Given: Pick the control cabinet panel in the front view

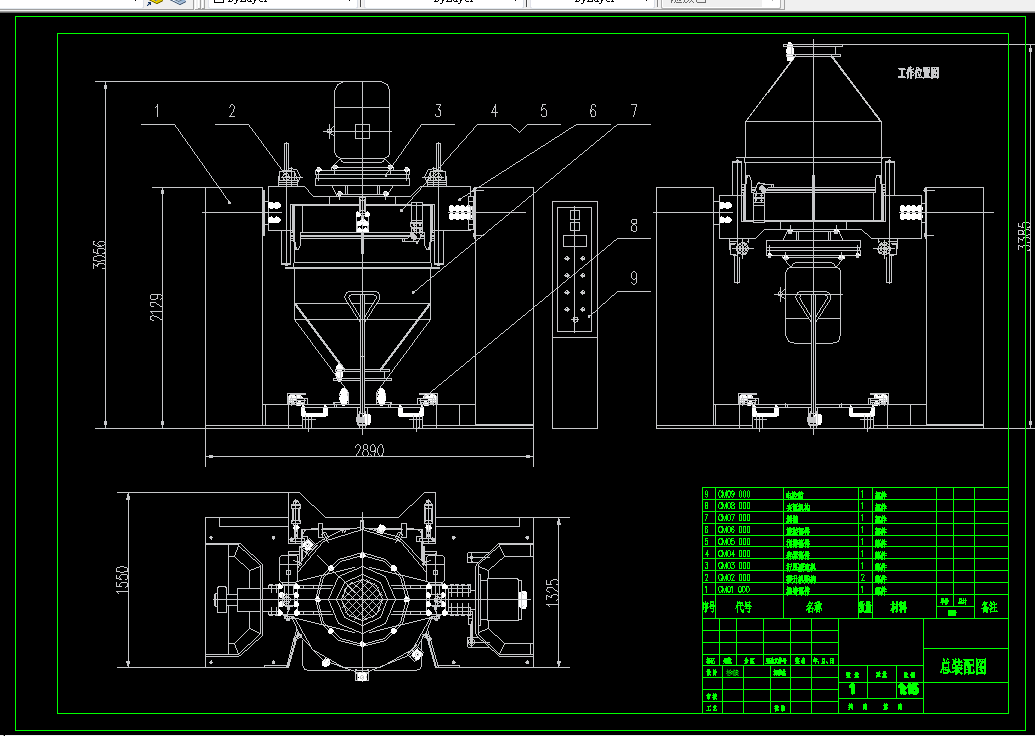Looking at the screenshot, I should pos(575,268).
